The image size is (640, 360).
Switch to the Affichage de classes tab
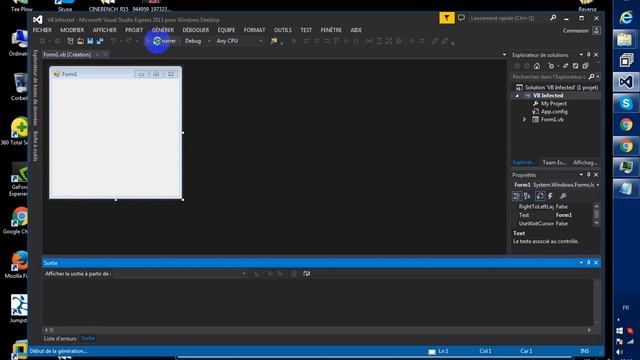pyautogui.click(x=585, y=162)
